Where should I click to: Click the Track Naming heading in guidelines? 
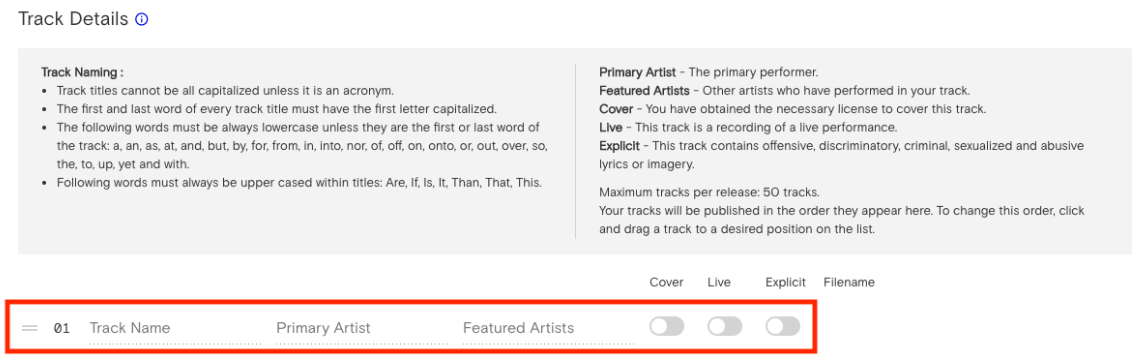(82, 73)
